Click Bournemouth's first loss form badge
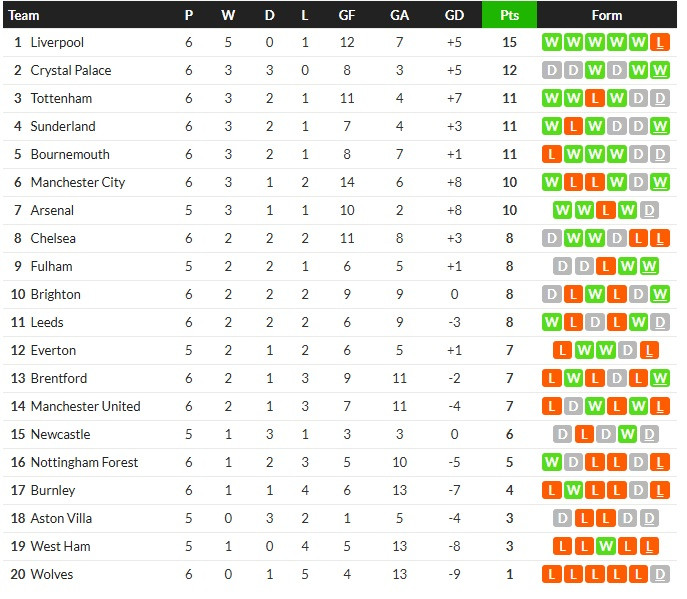 552,155
